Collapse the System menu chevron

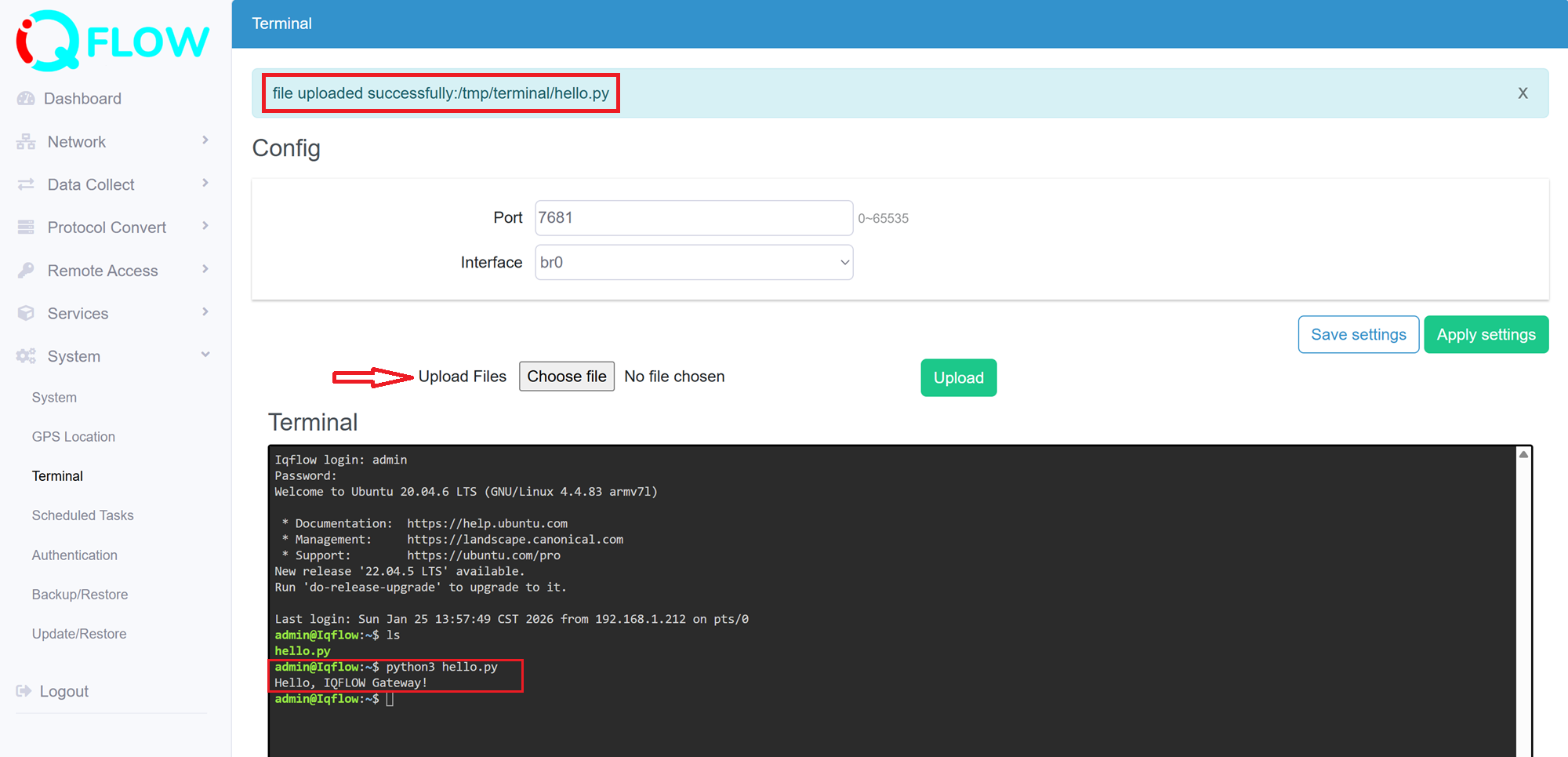(205, 355)
